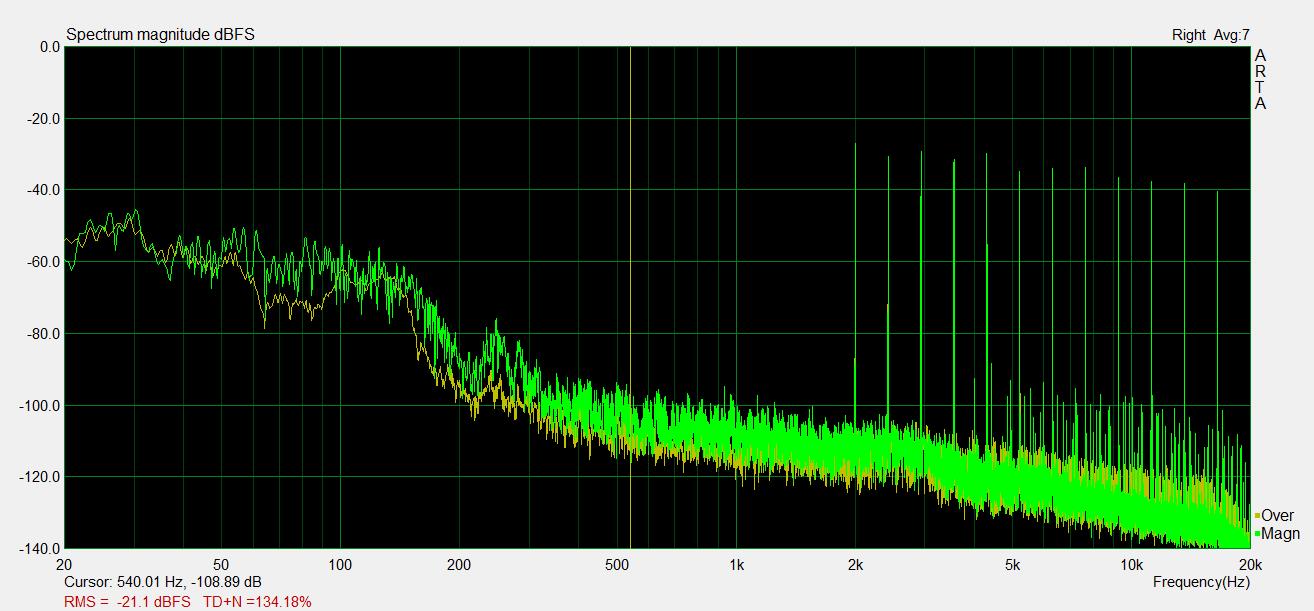The width and height of the screenshot is (1314, 611).
Task: Click the '500' frequency axis label
Action: coord(617,564)
